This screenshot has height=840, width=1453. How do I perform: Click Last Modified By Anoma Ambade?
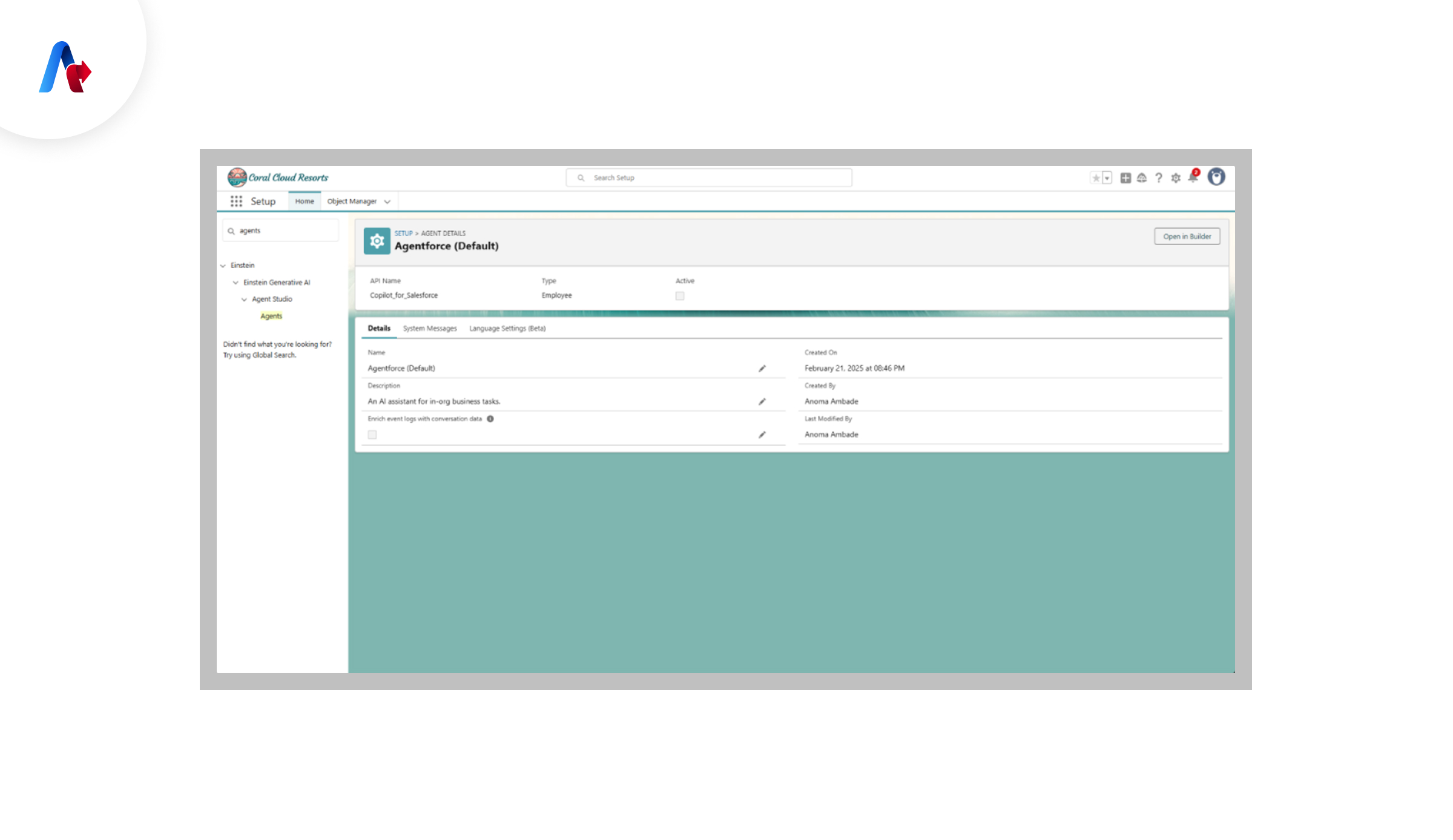(831, 435)
